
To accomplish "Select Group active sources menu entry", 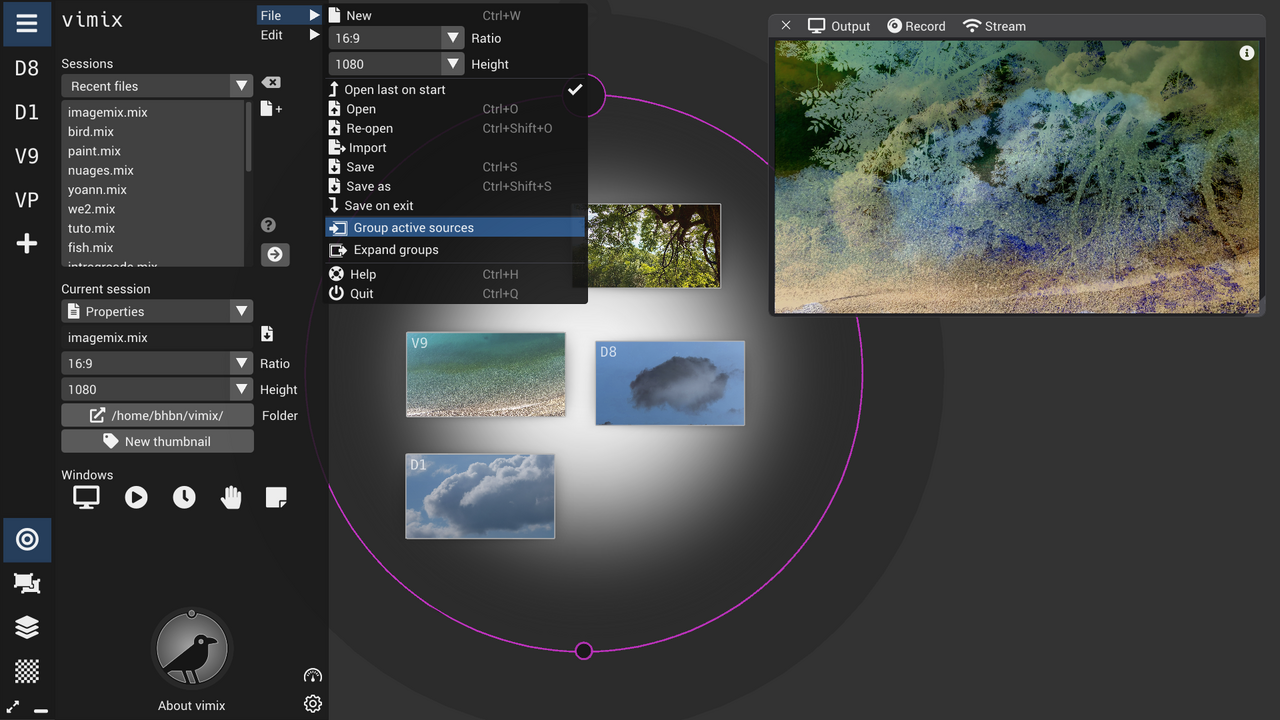I will pyautogui.click(x=413, y=228).
